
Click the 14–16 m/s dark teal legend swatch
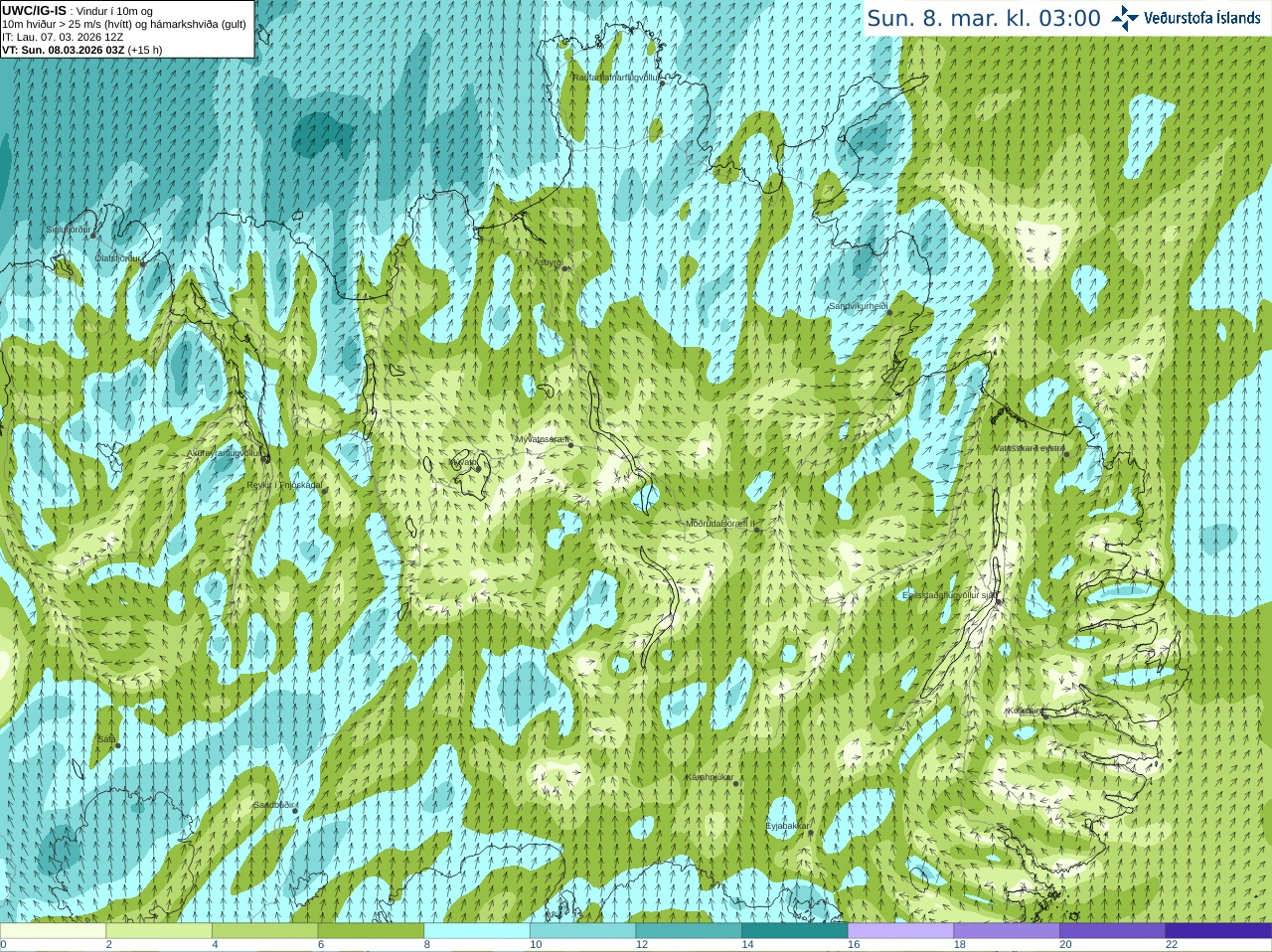click(x=795, y=931)
